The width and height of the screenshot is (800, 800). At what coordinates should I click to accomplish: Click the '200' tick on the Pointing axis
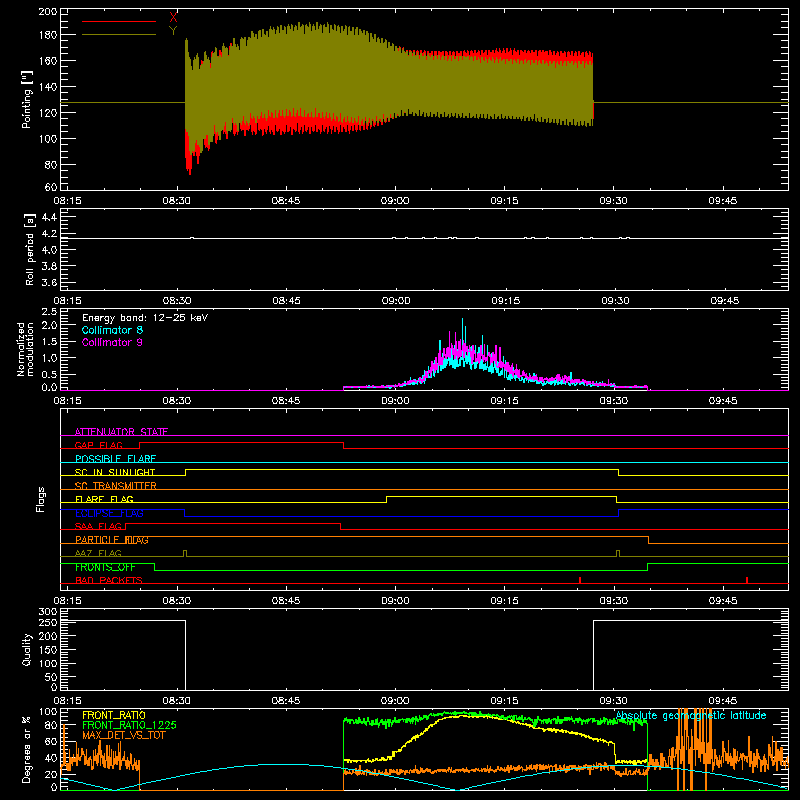coord(48,12)
